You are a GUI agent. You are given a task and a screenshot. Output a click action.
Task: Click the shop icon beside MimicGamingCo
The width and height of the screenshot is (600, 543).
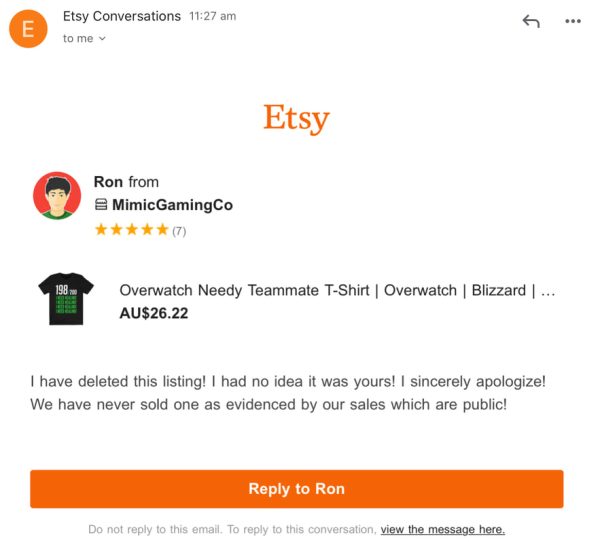tap(101, 204)
